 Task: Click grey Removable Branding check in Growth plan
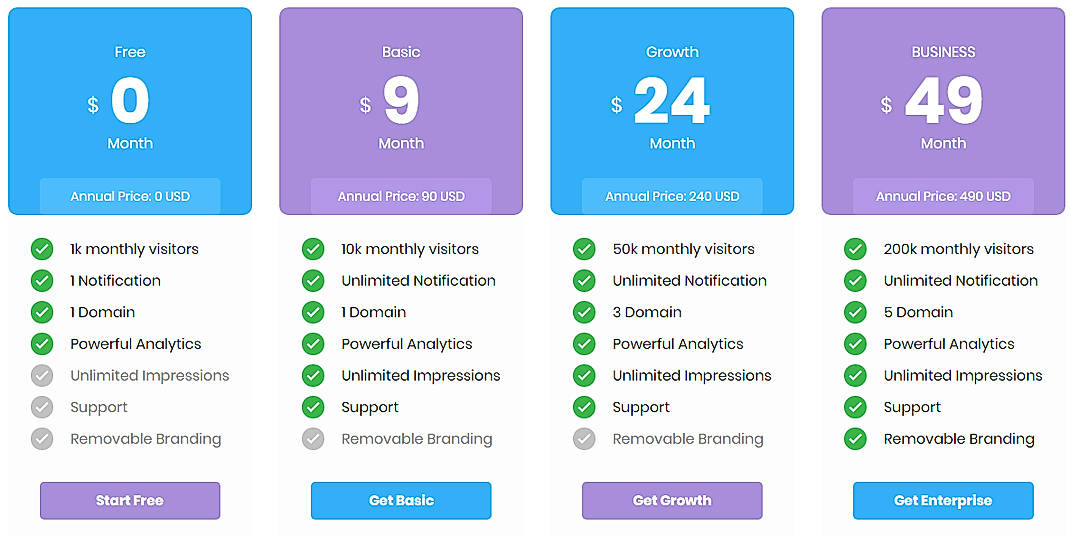point(584,439)
